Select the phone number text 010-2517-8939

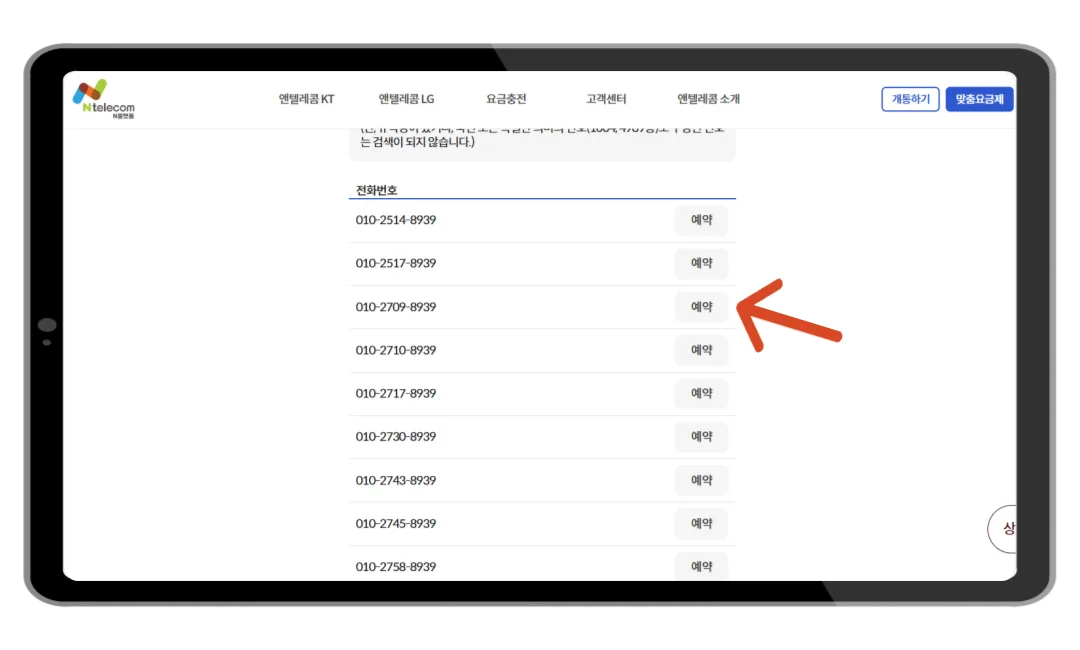[x=396, y=264]
